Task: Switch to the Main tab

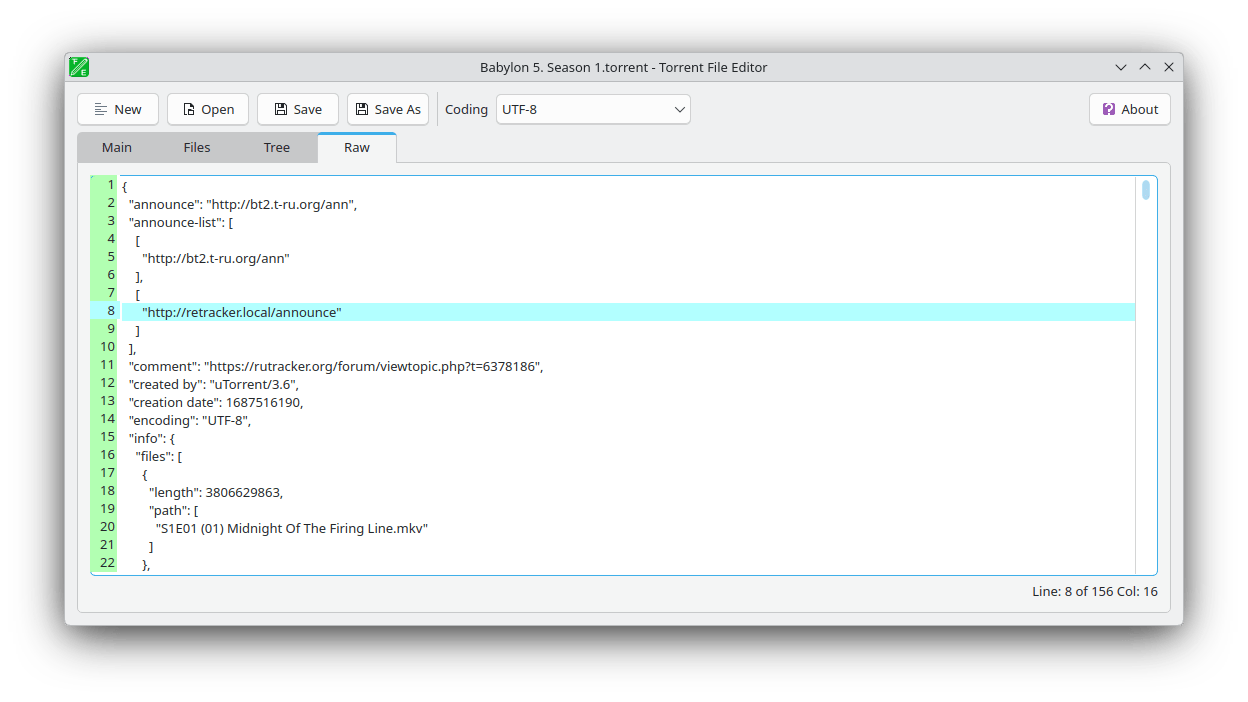Action: (116, 147)
